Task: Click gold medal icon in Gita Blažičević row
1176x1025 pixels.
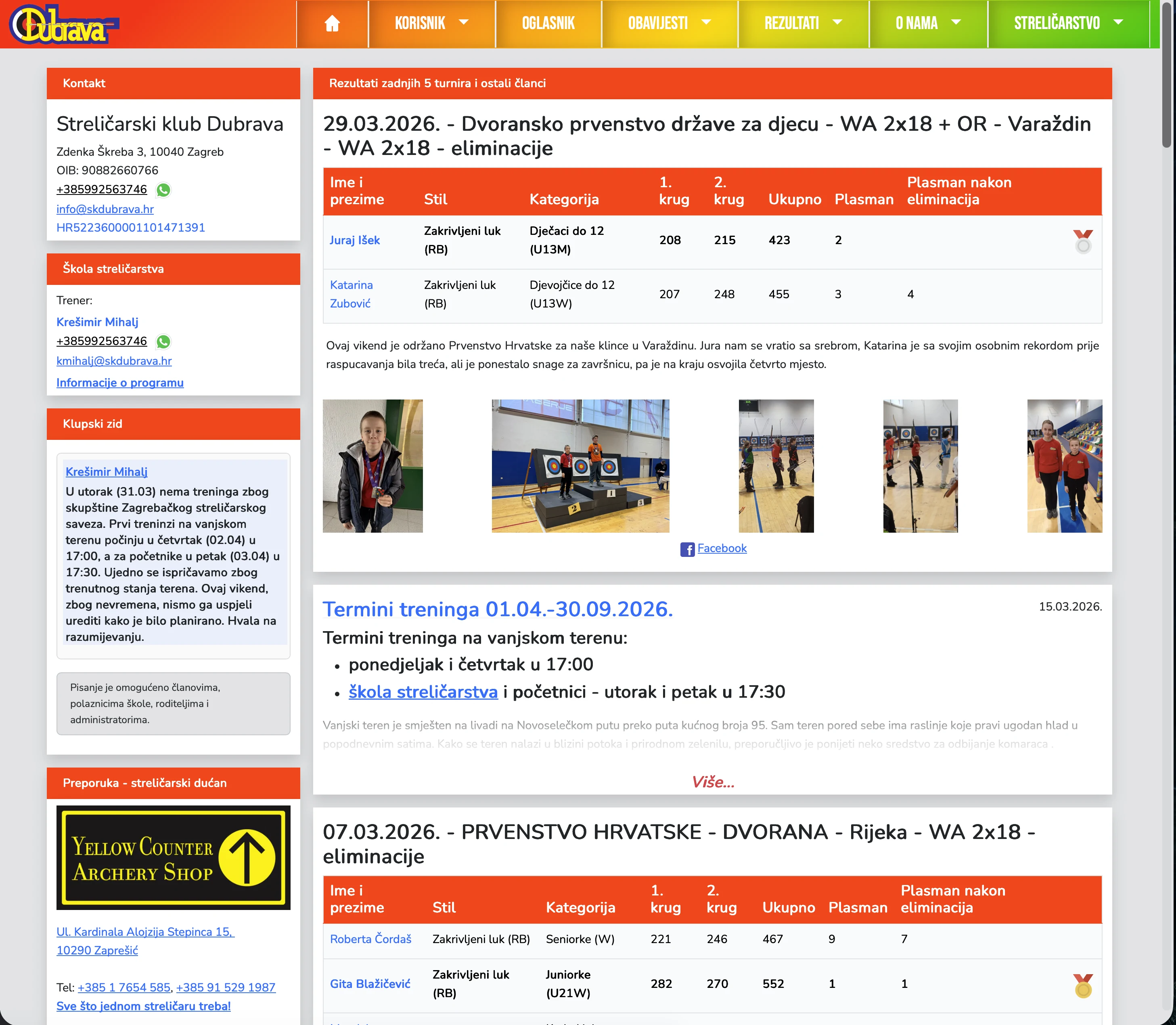Action: 1082,985
